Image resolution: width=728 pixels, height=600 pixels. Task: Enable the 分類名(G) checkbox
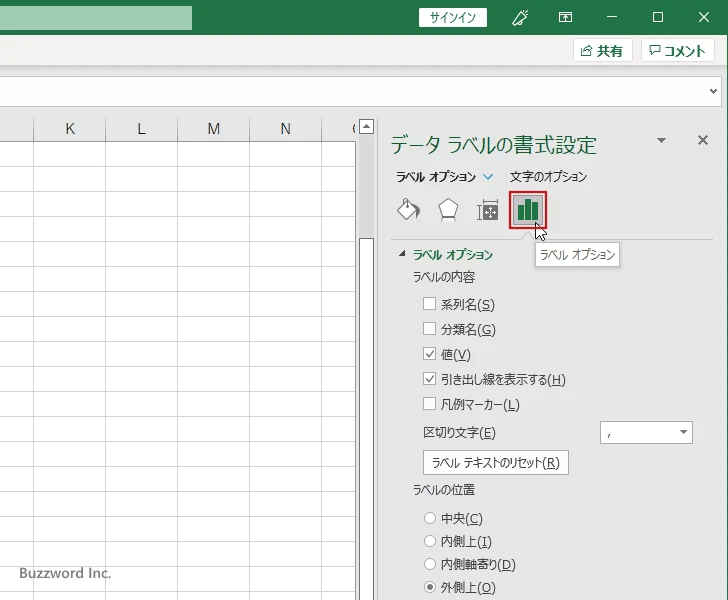click(x=429, y=329)
